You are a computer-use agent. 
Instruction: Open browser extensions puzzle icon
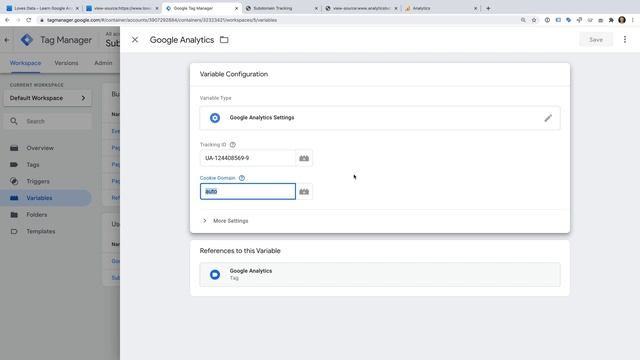[x=611, y=20]
